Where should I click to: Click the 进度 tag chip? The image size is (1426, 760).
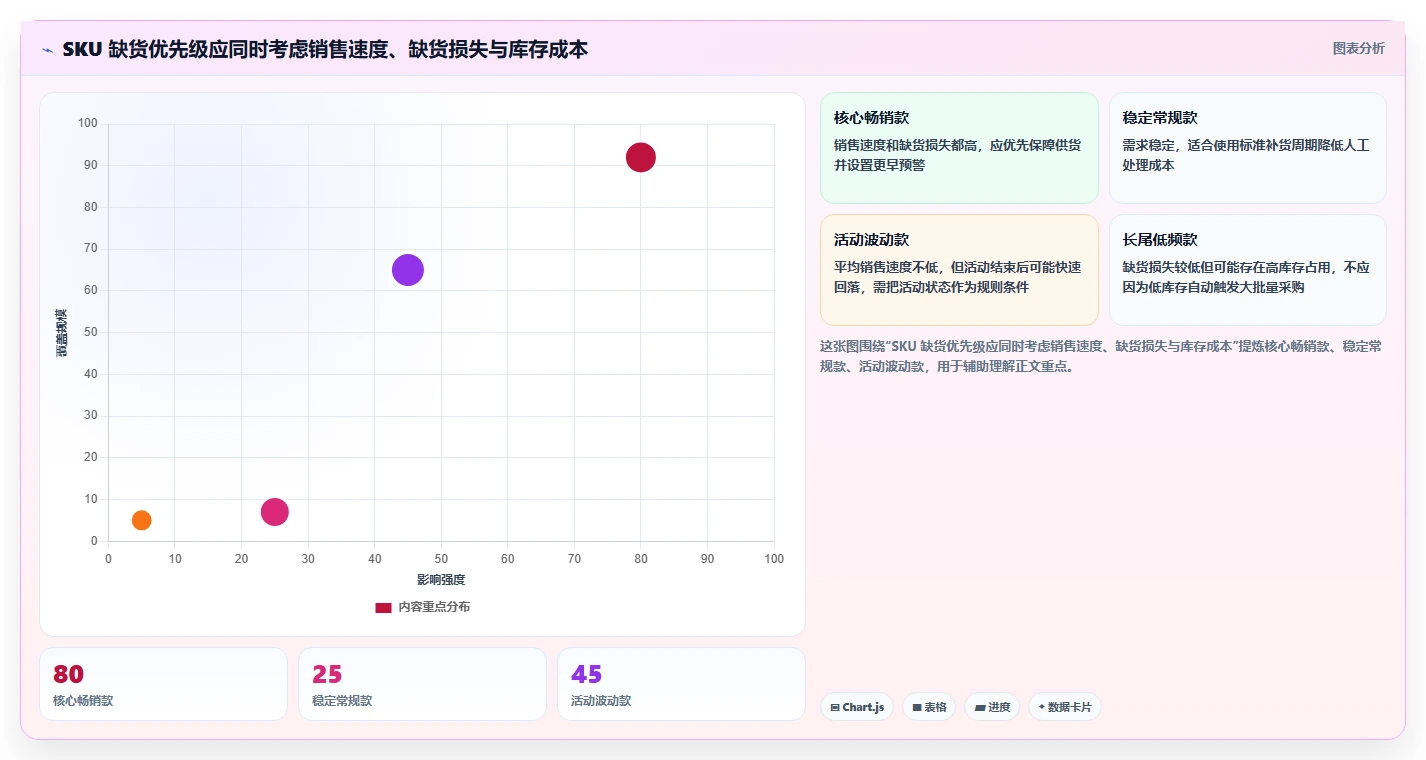(992, 707)
